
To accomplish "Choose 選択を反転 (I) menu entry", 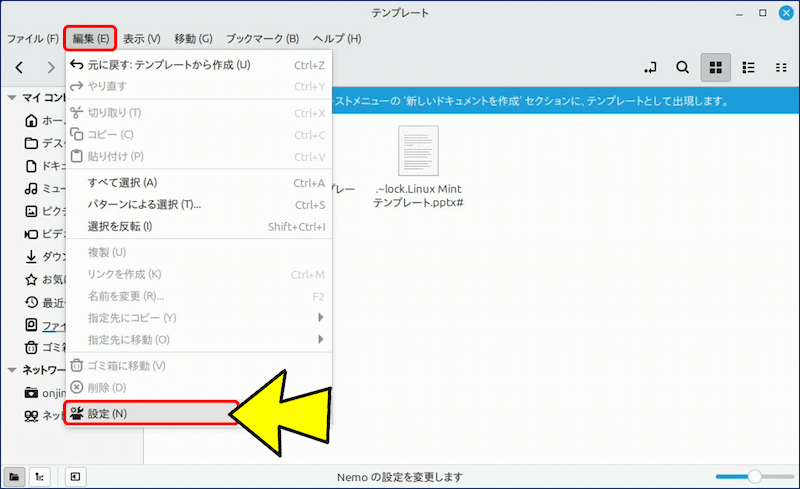I will [x=199, y=227].
